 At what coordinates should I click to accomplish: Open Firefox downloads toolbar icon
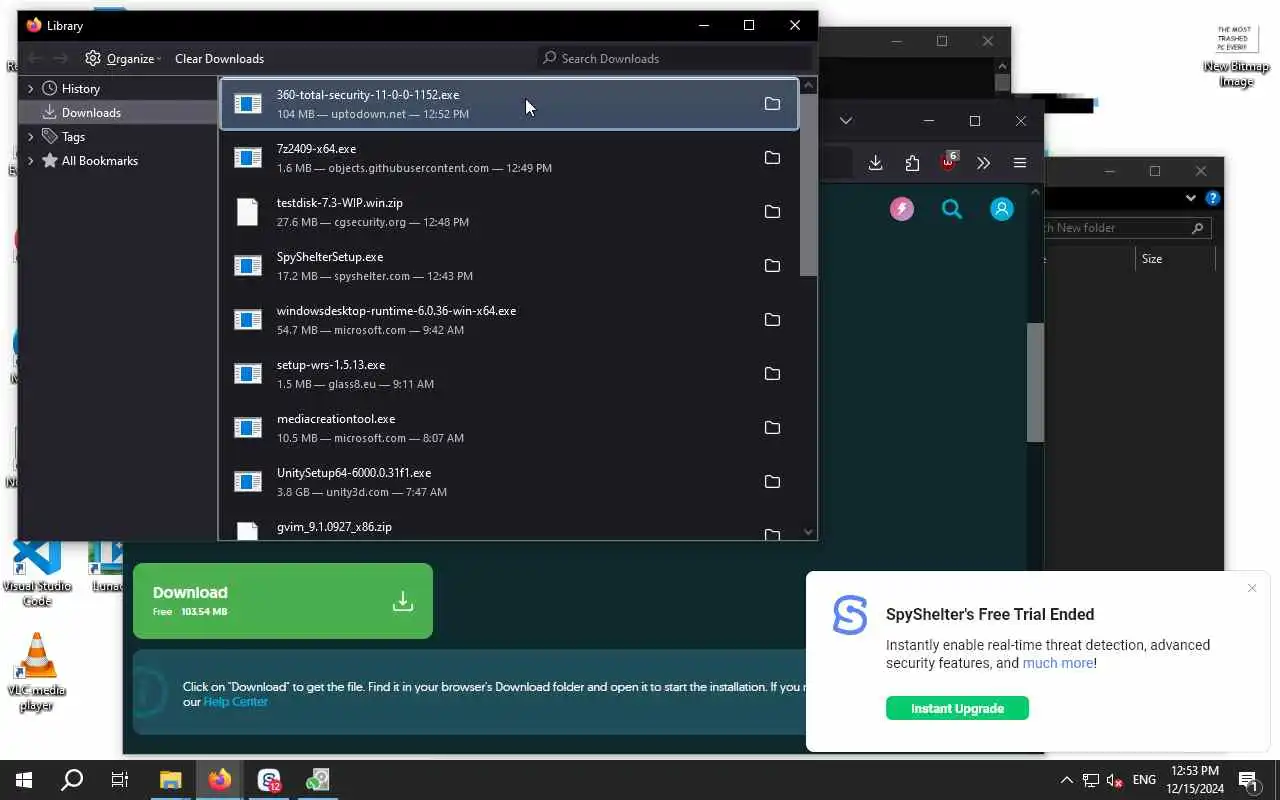coord(875,163)
